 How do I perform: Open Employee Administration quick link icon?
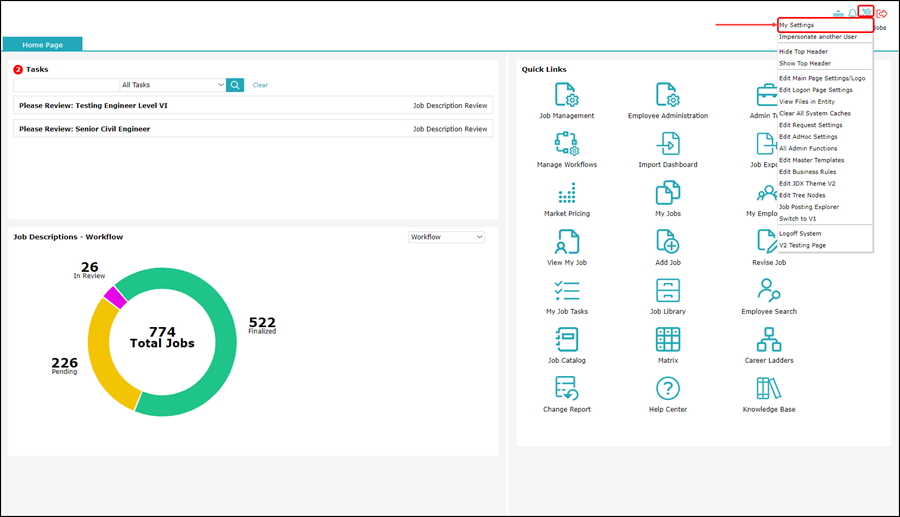668,95
